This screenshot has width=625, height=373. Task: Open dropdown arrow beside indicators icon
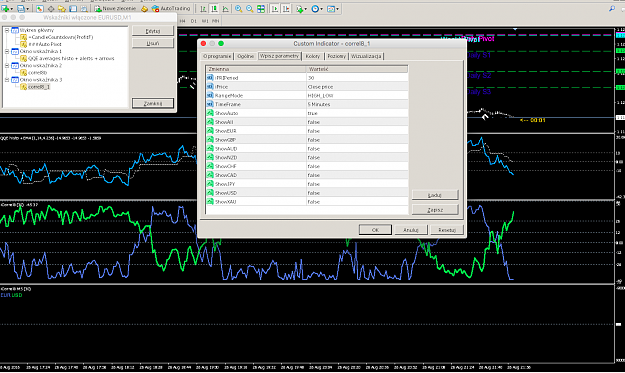point(306,9)
